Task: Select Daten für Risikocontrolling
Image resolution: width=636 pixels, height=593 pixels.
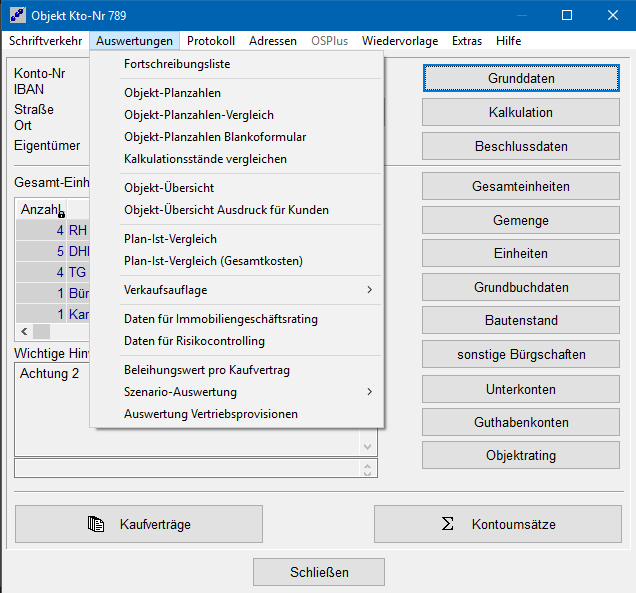Action: [x=194, y=341]
